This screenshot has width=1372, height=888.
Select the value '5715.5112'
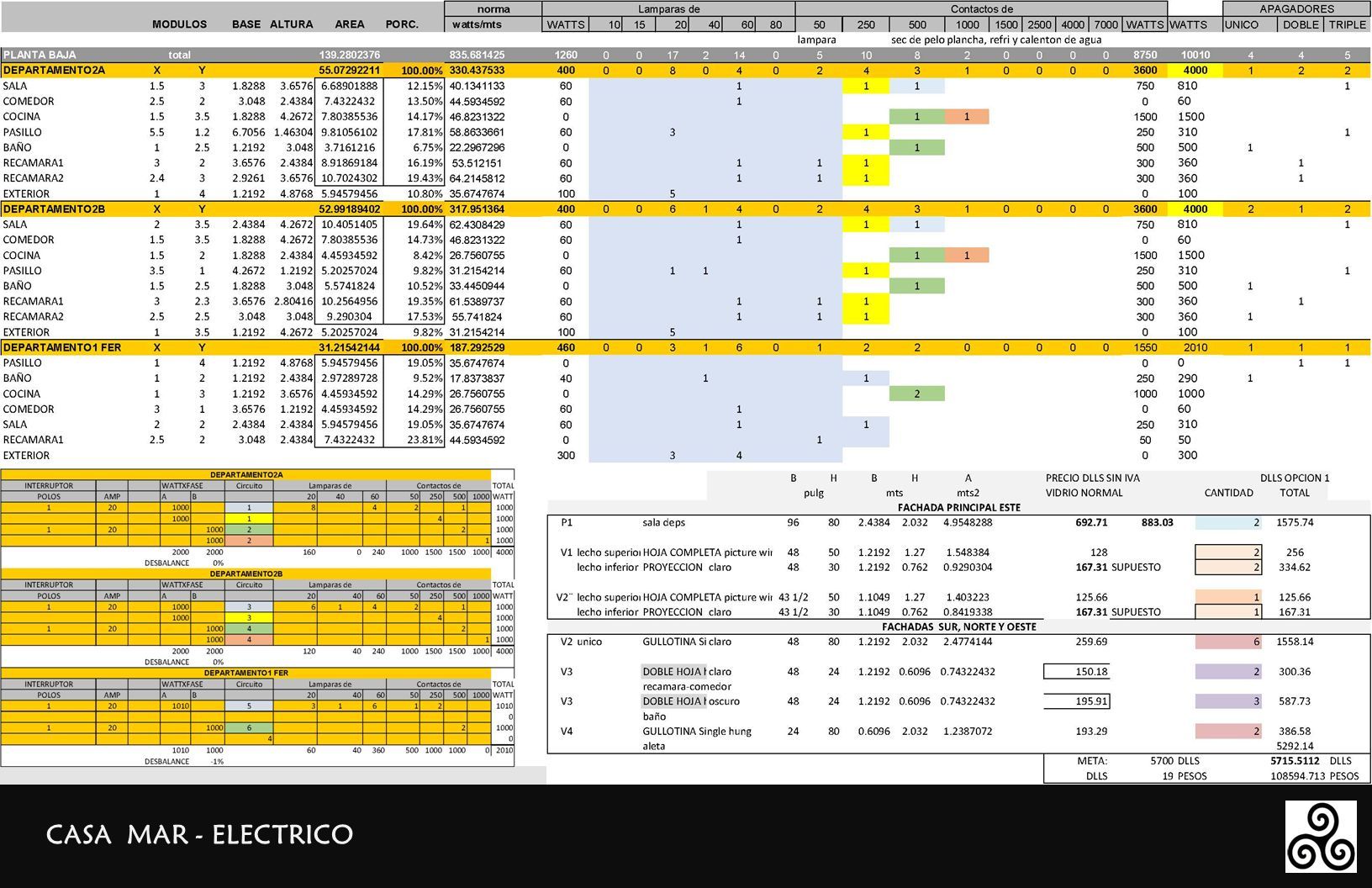coord(1295,760)
